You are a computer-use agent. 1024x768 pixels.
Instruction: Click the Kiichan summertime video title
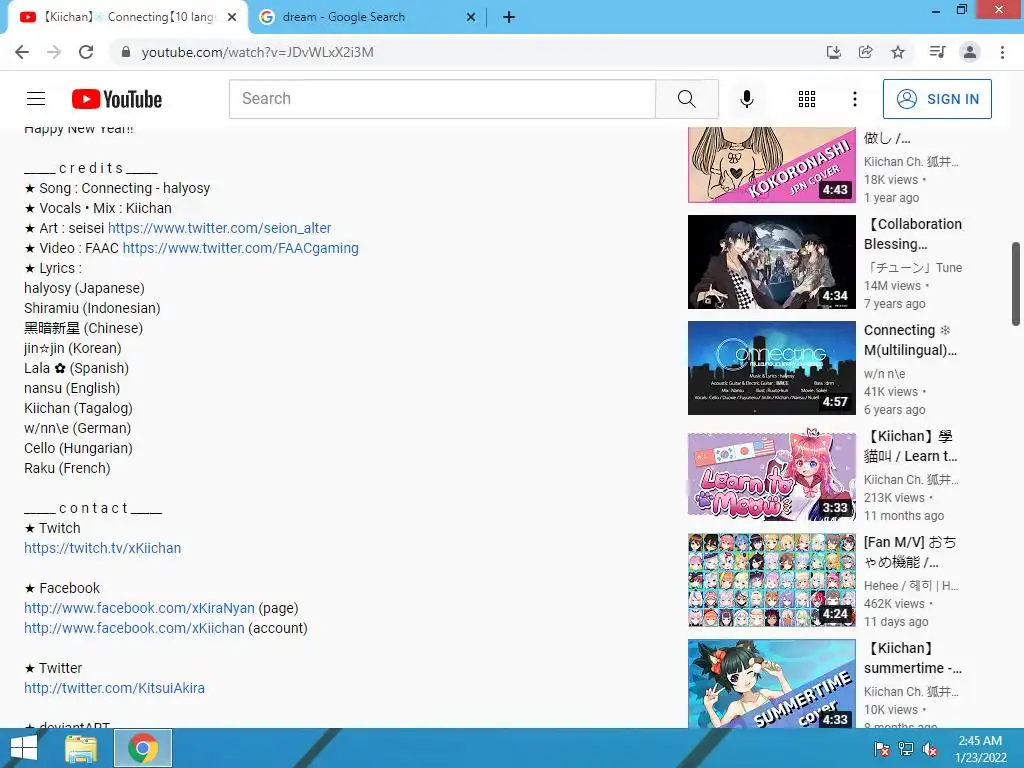tap(913, 658)
